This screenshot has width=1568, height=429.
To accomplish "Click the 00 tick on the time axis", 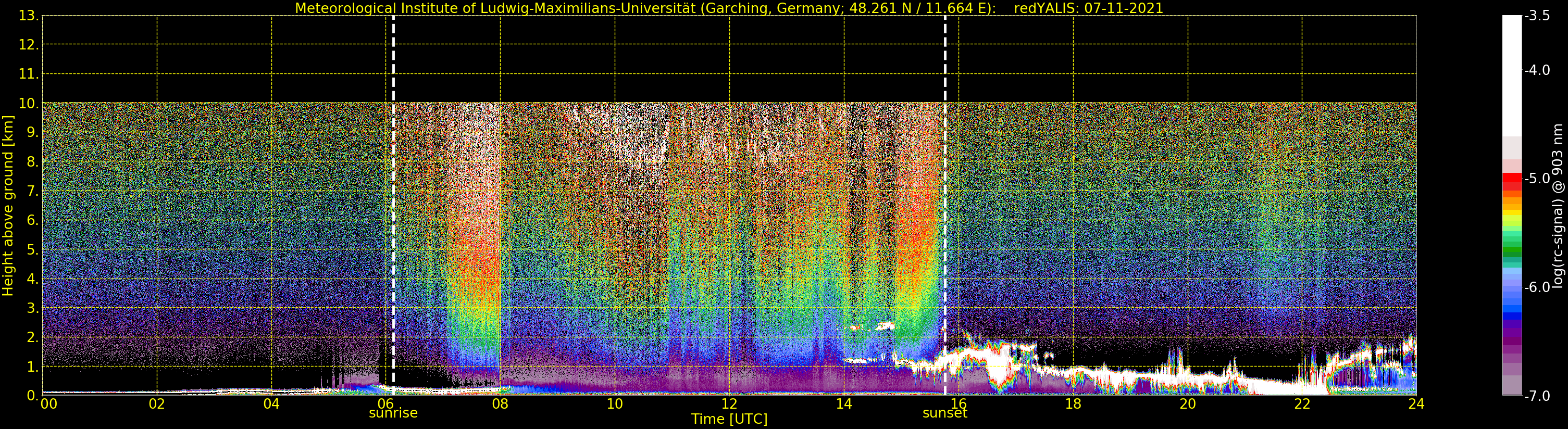I will (48, 404).
